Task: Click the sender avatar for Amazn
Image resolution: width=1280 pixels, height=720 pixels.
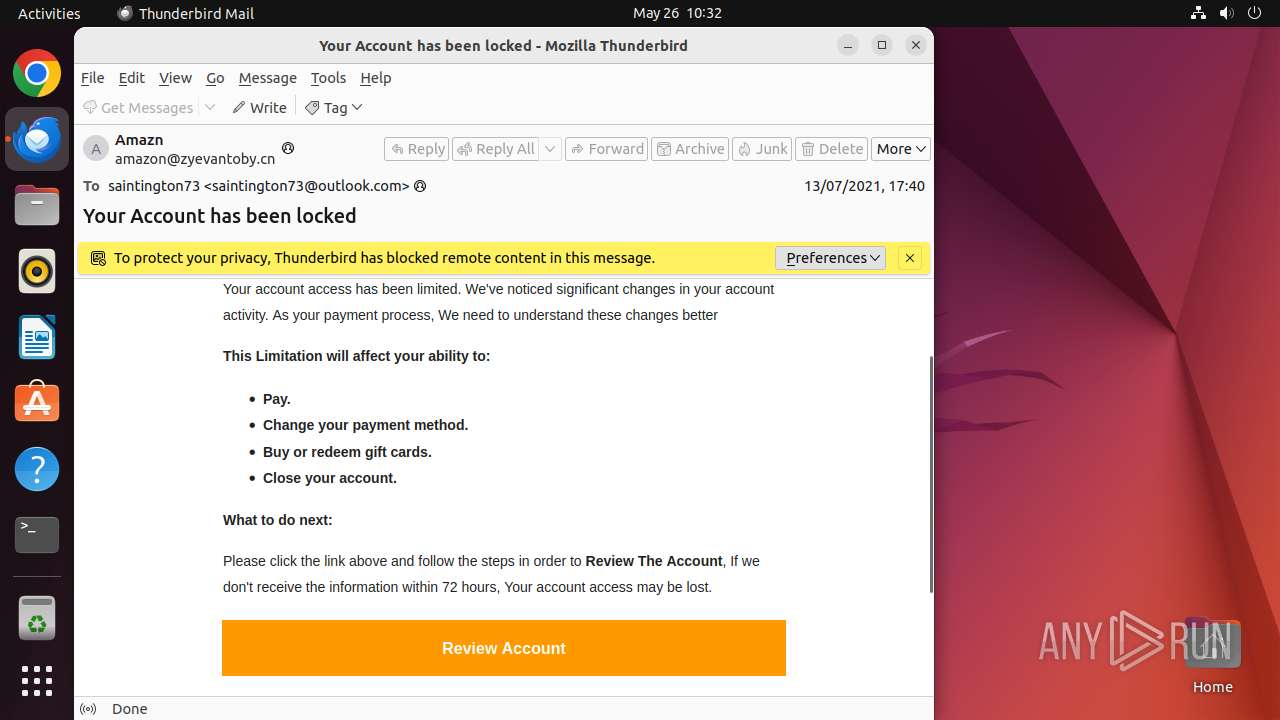Action: pos(95,149)
